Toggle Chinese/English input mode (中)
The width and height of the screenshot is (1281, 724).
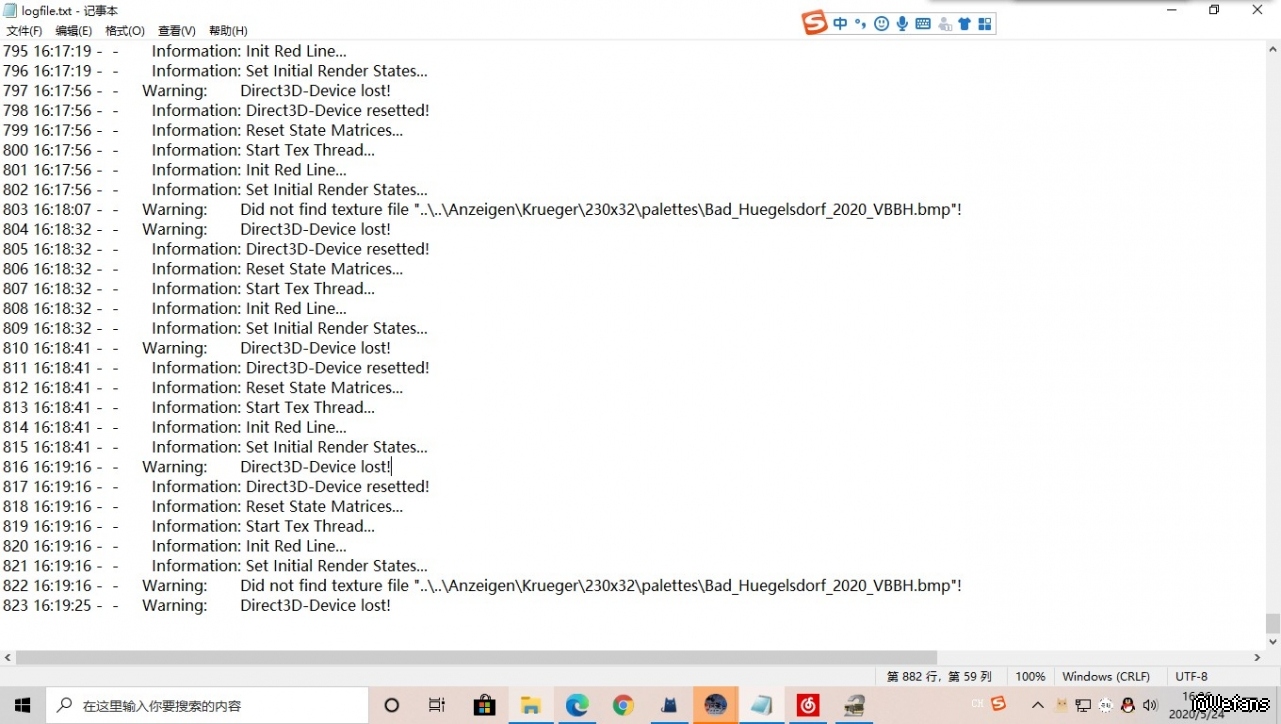[840, 24]
